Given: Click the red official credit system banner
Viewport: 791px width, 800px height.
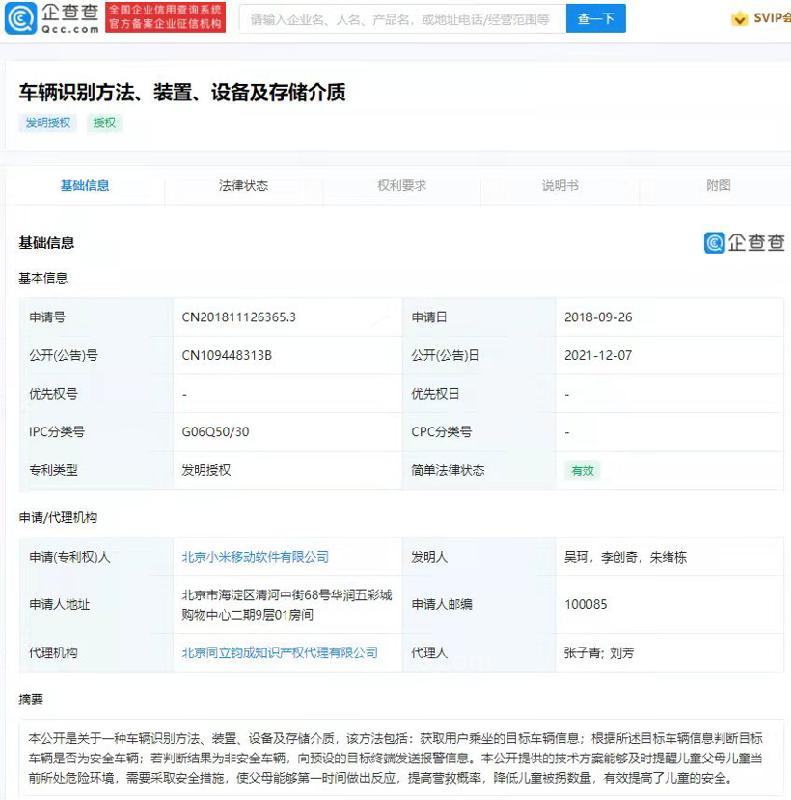Looking at the screenshot, I should [165, 17].
